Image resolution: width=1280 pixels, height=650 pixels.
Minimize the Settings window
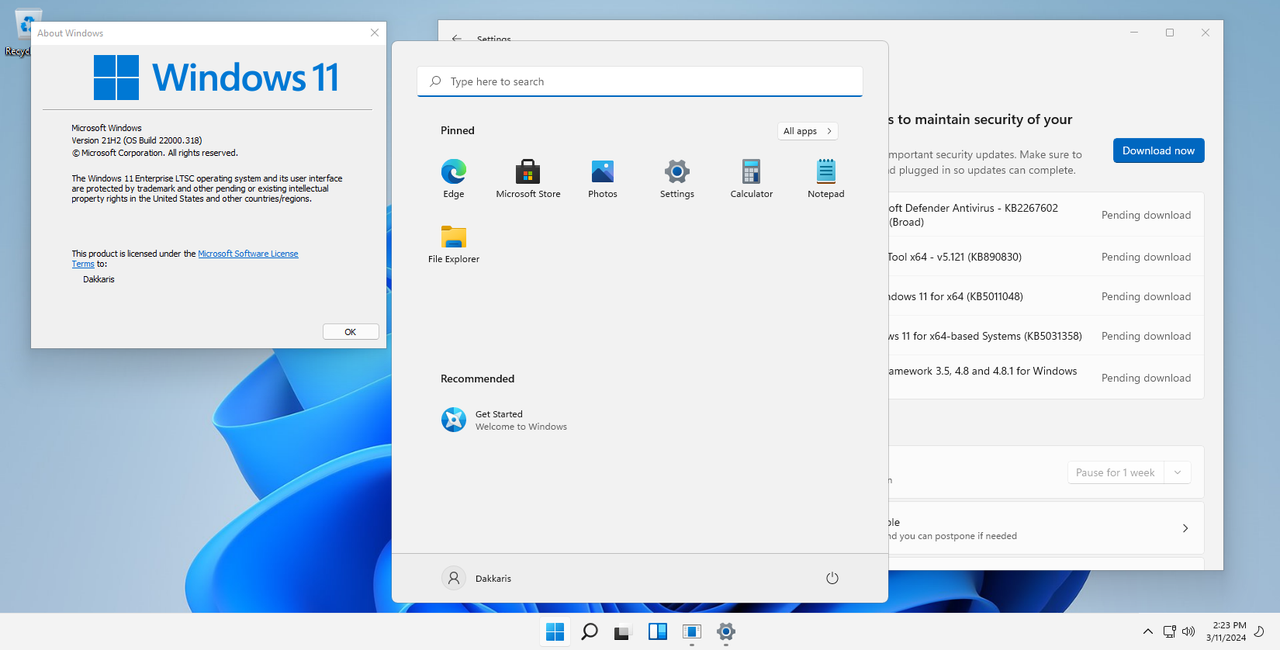point(1134,33)
